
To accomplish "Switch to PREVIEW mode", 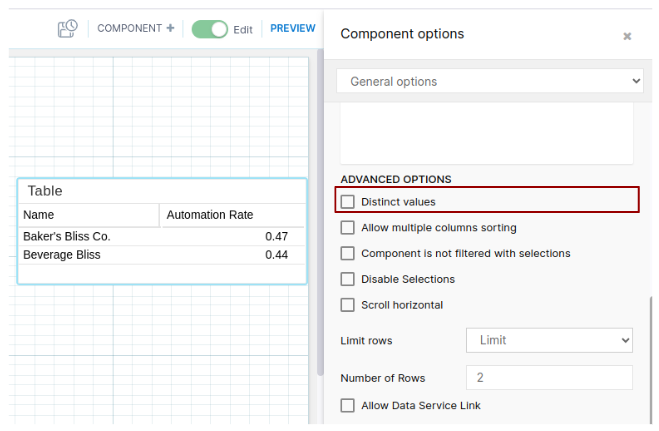I will 292,29.
